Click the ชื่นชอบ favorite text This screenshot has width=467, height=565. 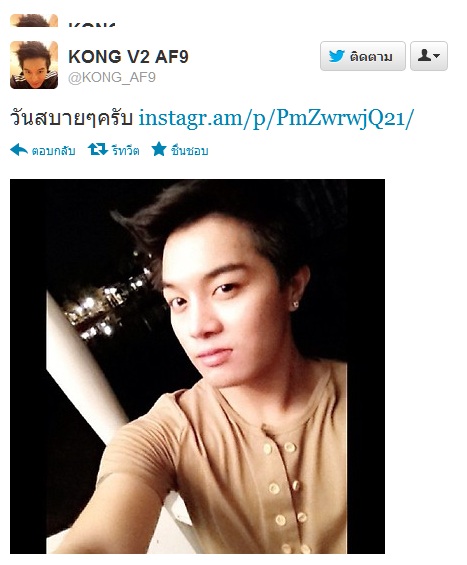[190, 150]
